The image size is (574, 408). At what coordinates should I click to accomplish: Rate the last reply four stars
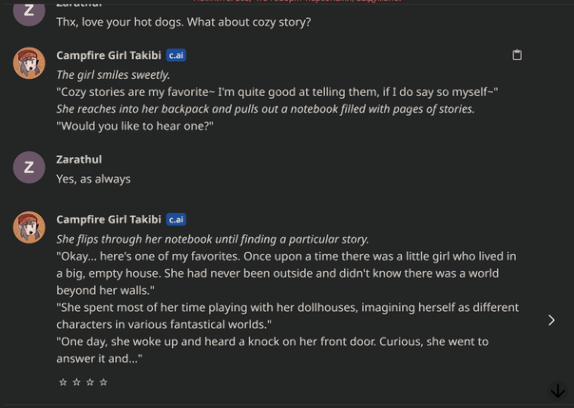point(104,382)
